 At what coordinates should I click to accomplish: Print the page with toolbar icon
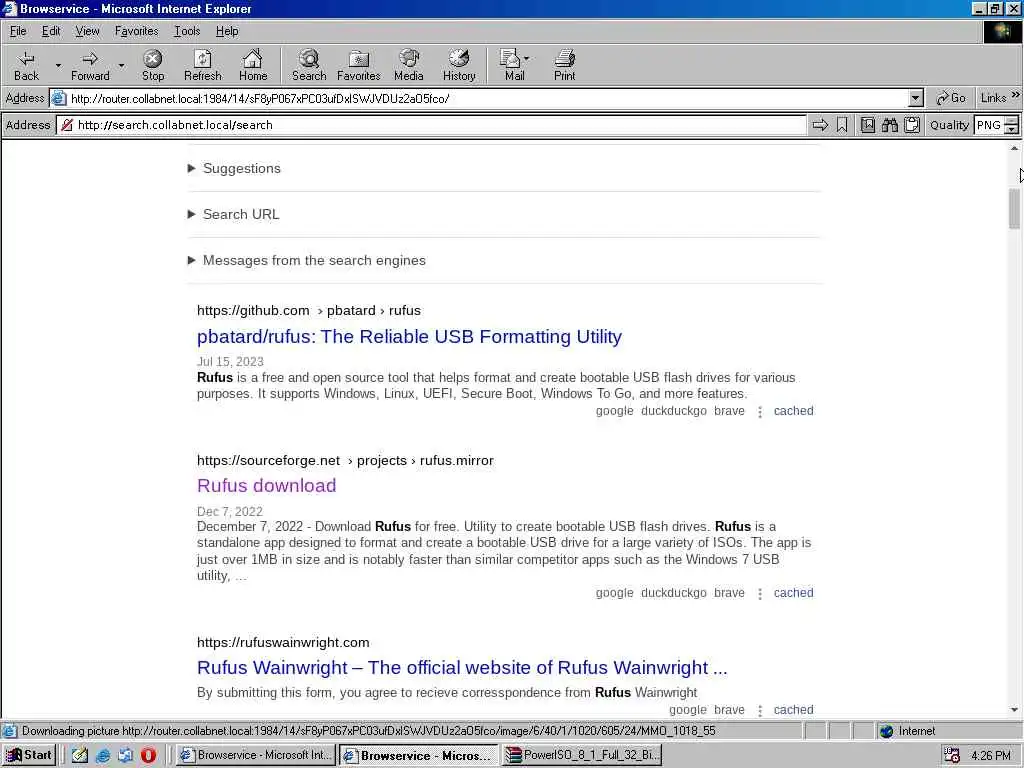coord(564,65)
